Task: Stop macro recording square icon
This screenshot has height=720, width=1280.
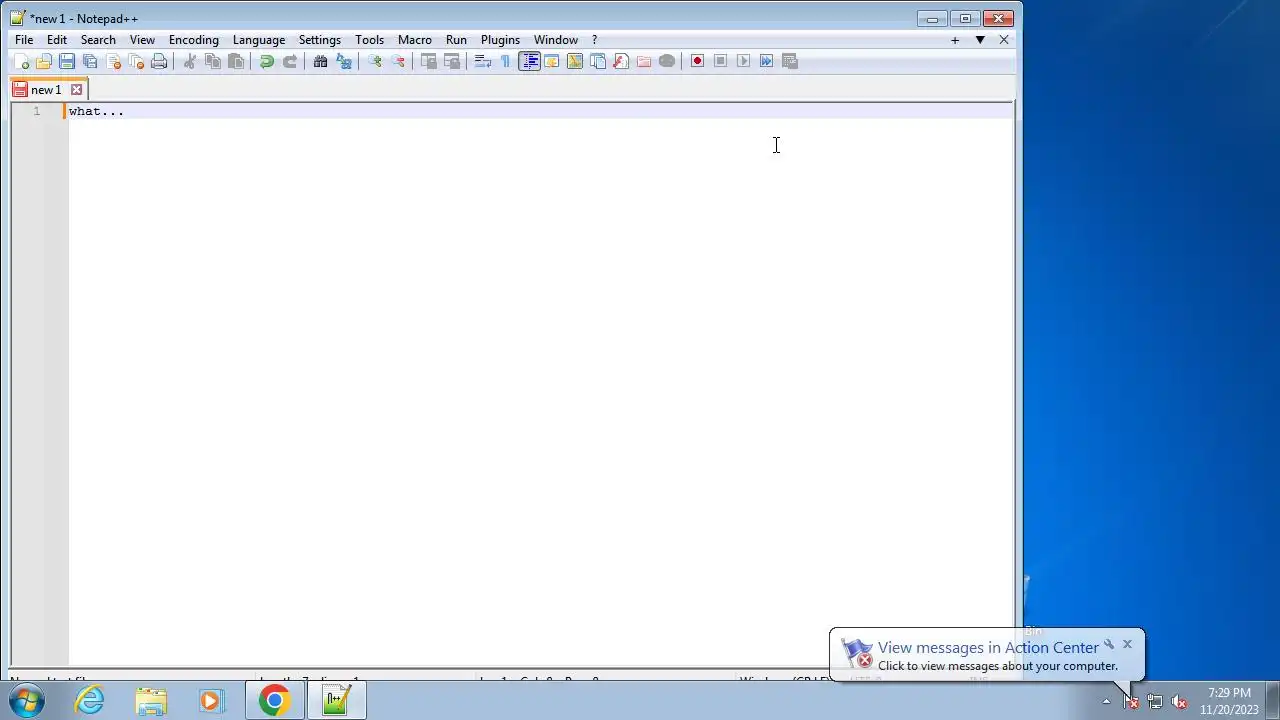Action: point(721,61)
